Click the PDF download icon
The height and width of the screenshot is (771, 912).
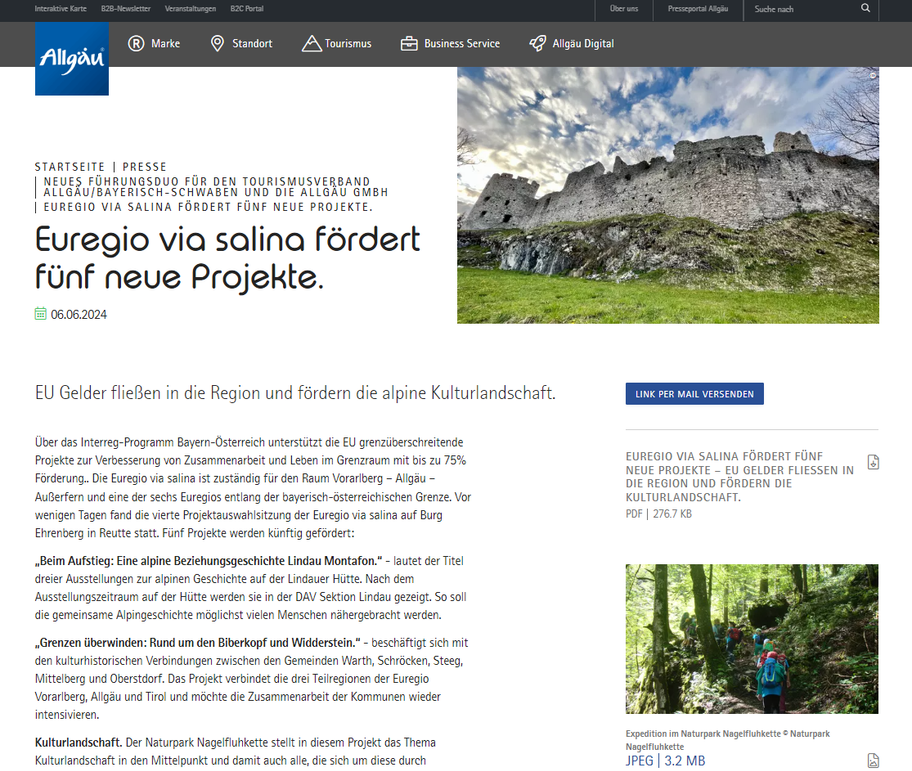pos(875,463)
